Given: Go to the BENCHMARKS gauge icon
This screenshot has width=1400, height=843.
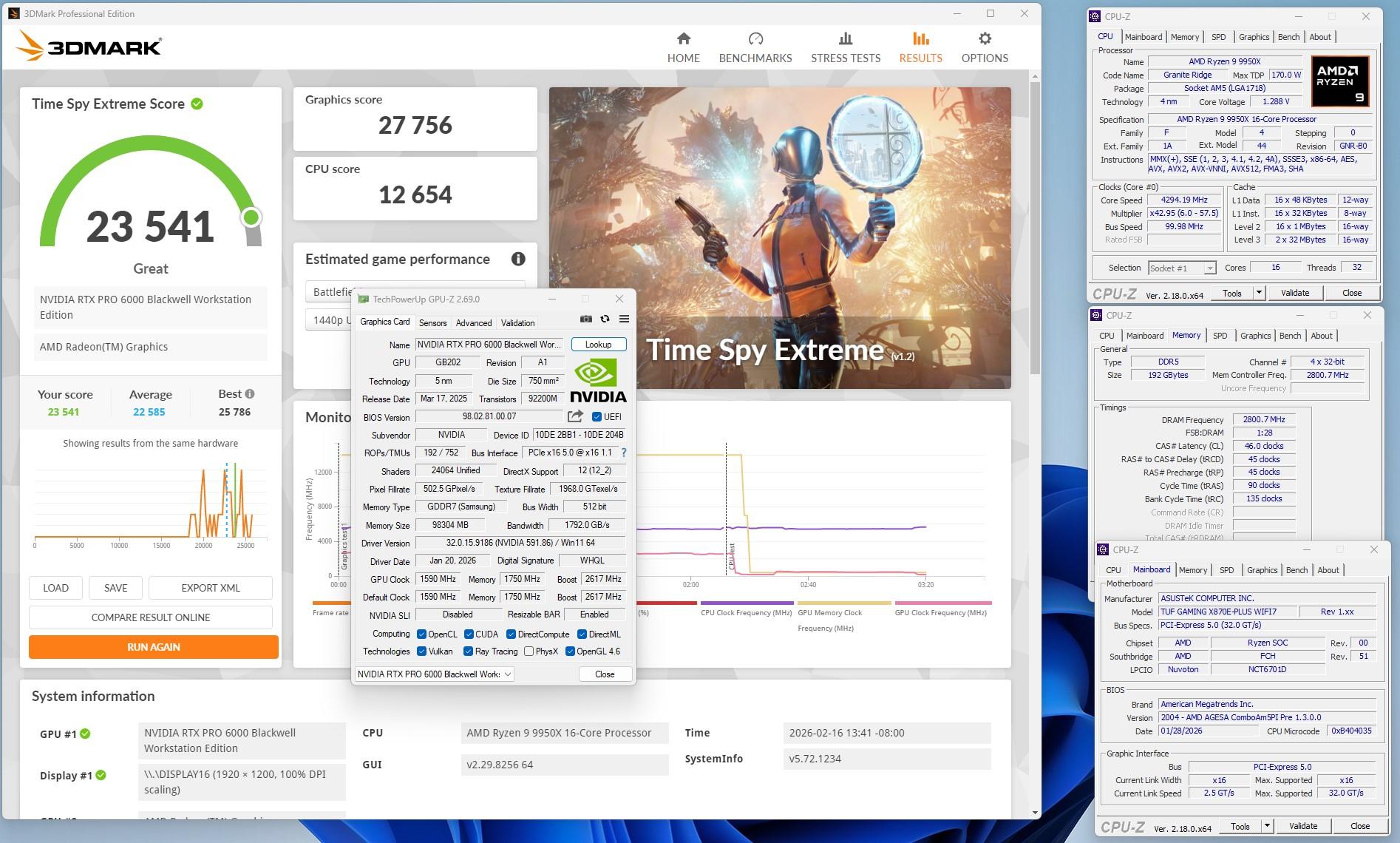Looking at the screenshot, I should (x=755, y=39).
